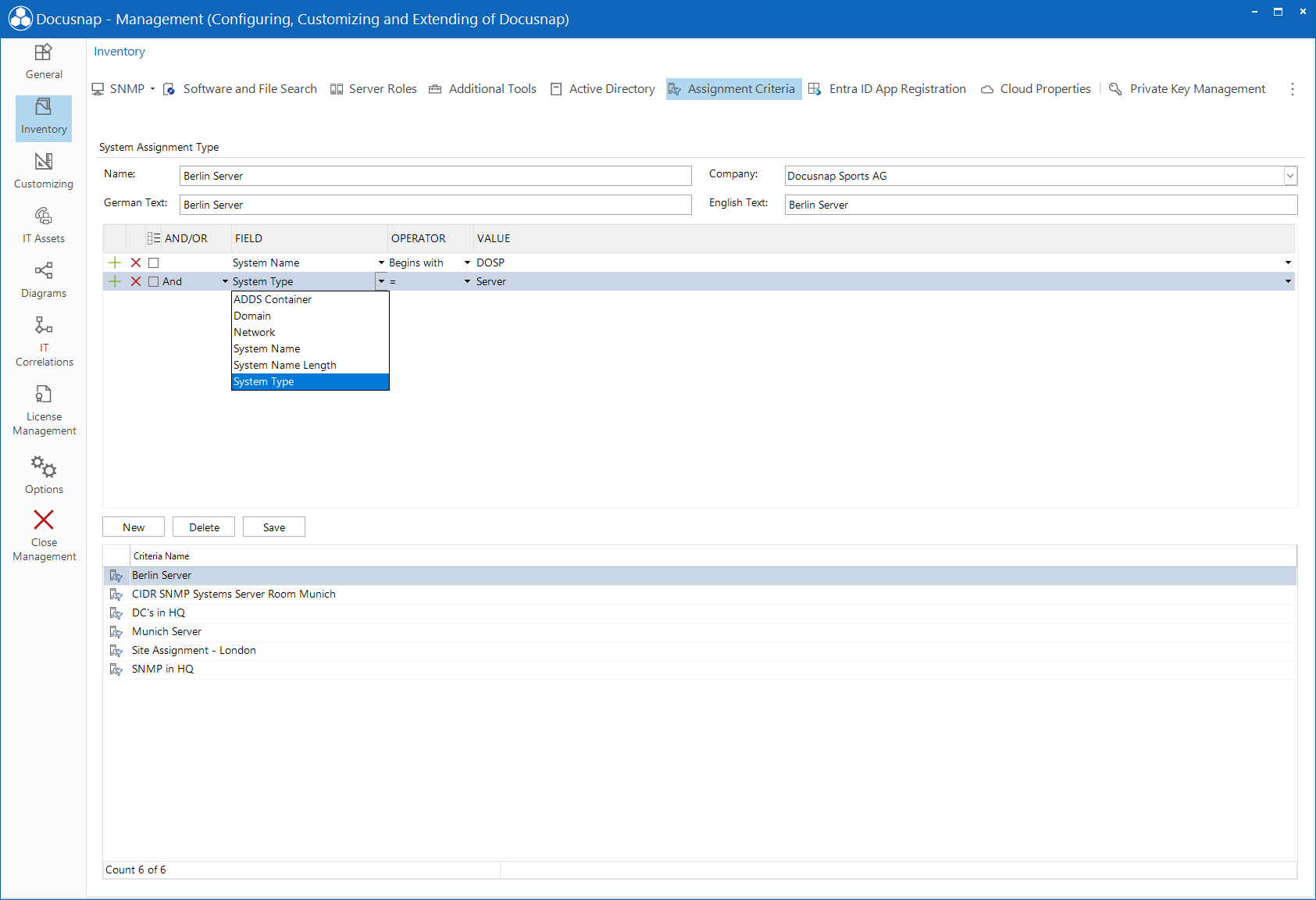Open the Inventory sidebar section

tap(44, 118)
